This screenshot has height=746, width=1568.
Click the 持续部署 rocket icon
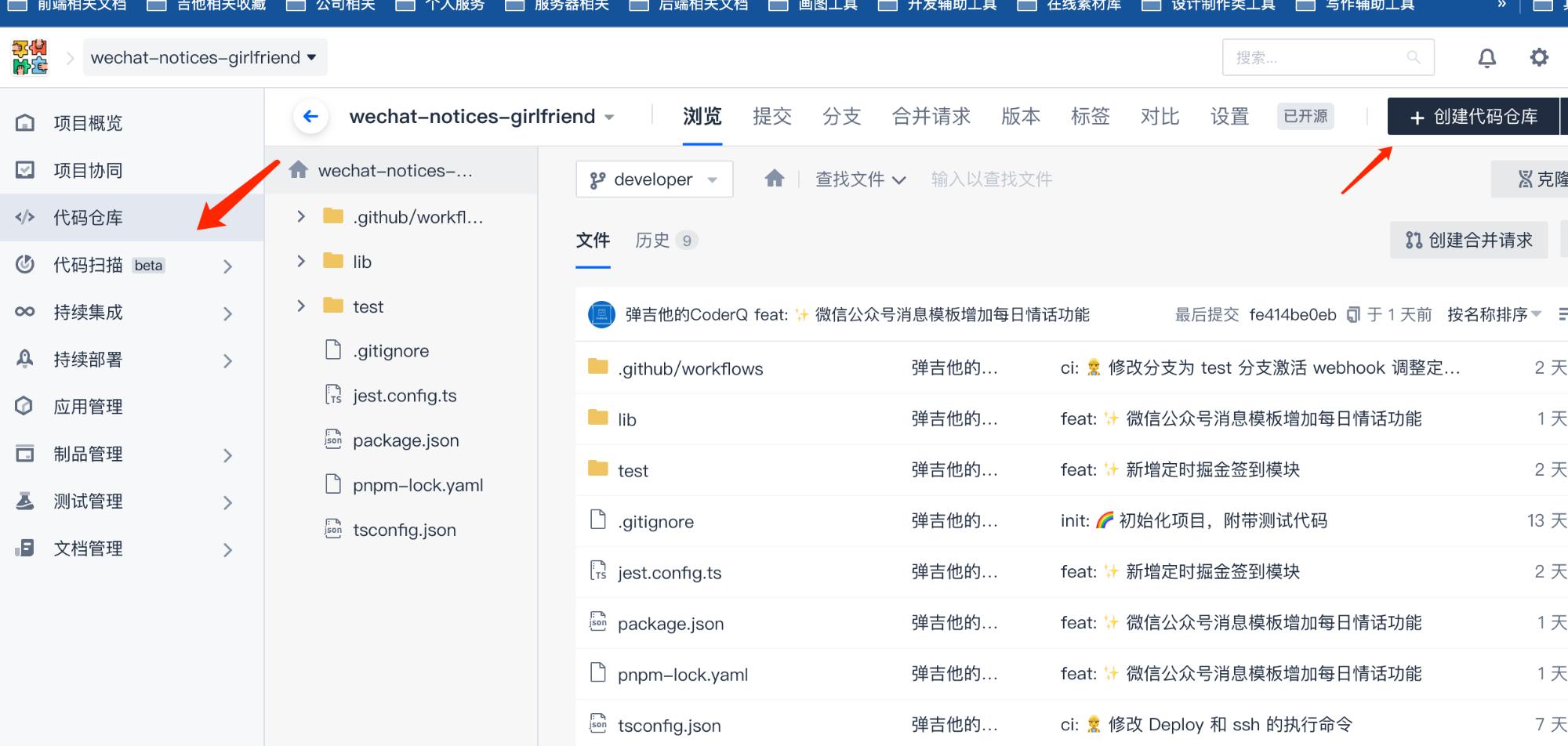tap(25, 359)
